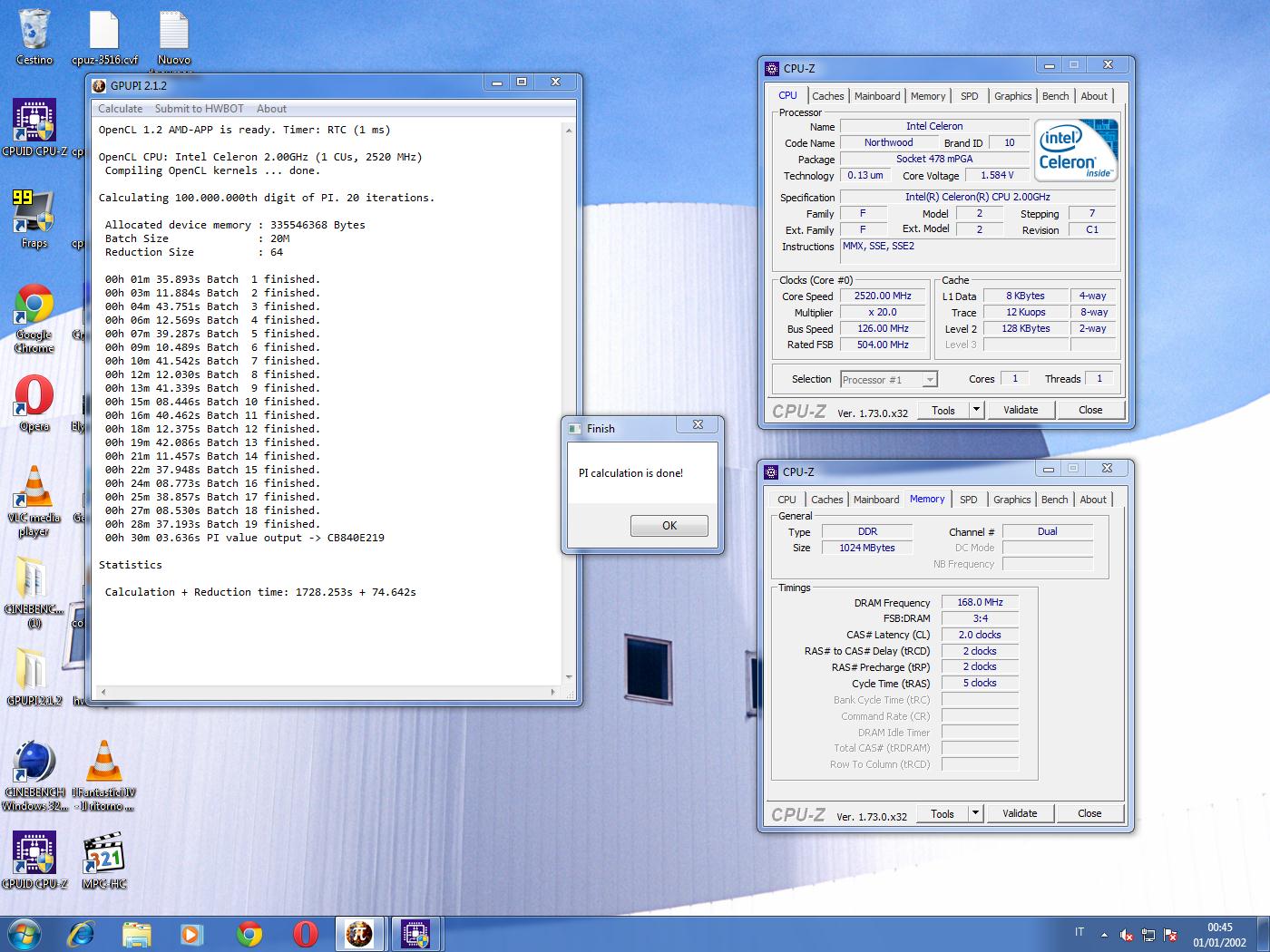Click GPUPI vertical scrollbar up arrow

569,131
